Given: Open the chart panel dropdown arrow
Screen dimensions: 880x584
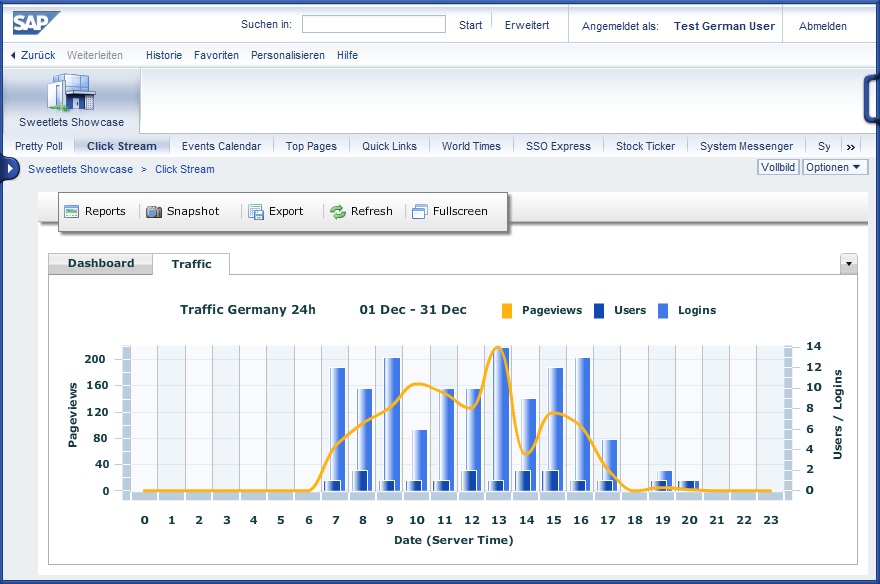Looking at the screenshot, I should [849, 263].
